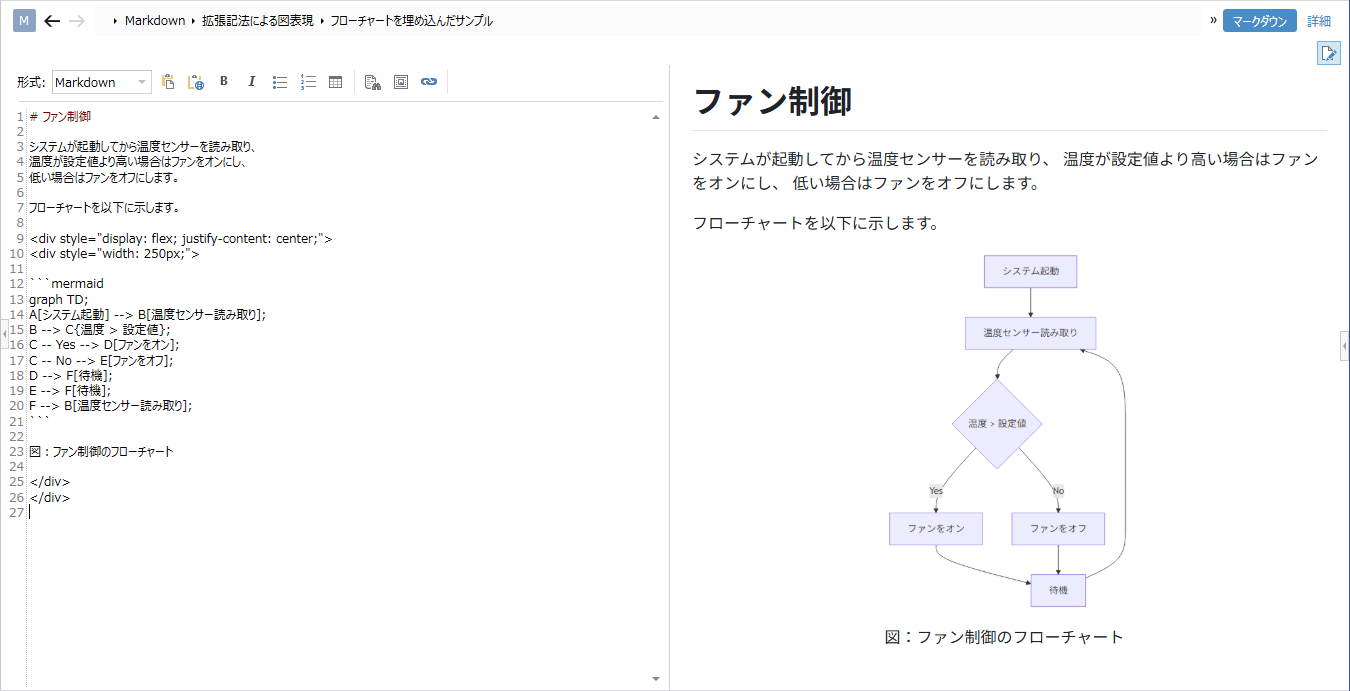Click ファンをオフ flowchart node
Viewport: 1350px width, 691px height.
click(1058, 529)
